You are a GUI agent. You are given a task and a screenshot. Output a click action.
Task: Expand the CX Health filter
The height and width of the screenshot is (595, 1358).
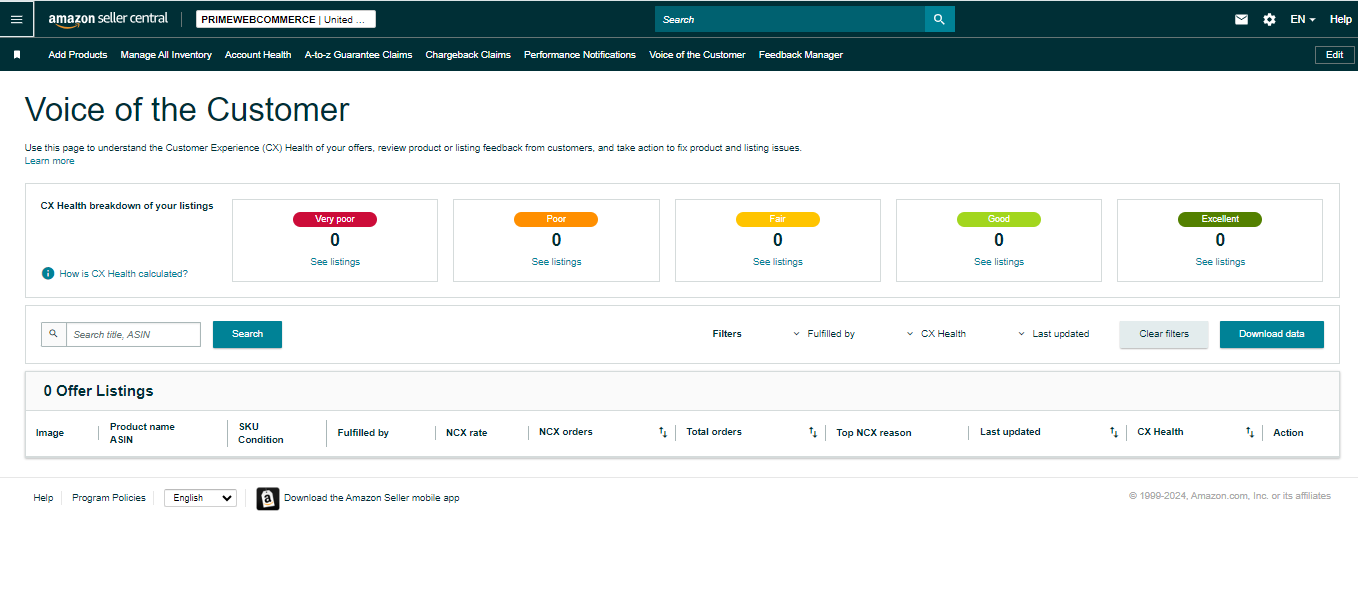(936, 334)
